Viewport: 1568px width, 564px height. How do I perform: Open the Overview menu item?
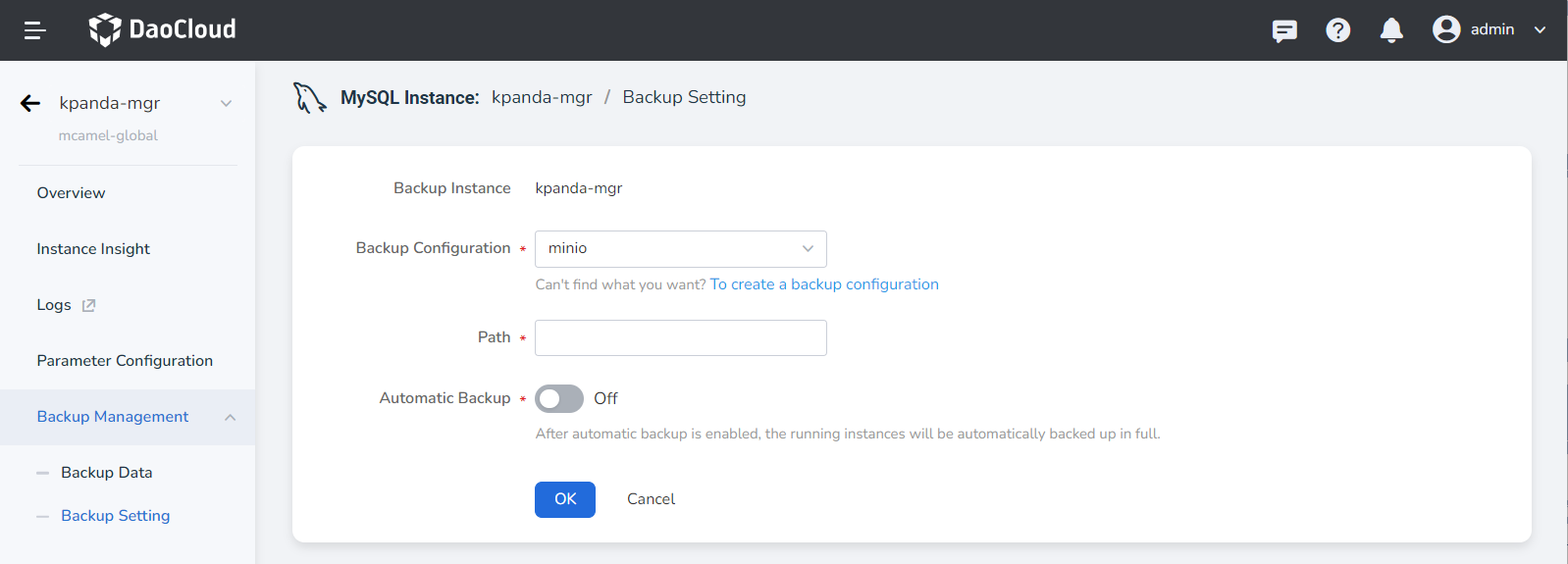click(71, 193)
